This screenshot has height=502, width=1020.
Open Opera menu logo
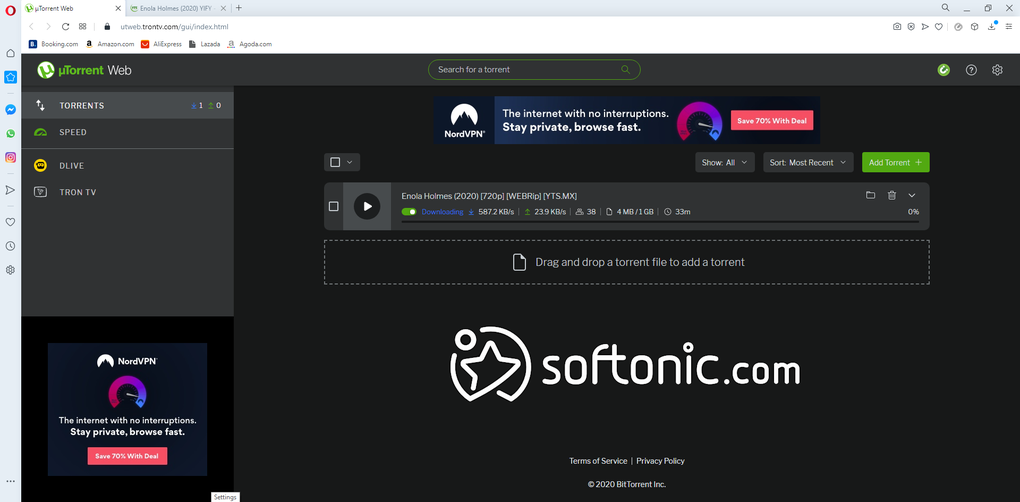(10, 9)
